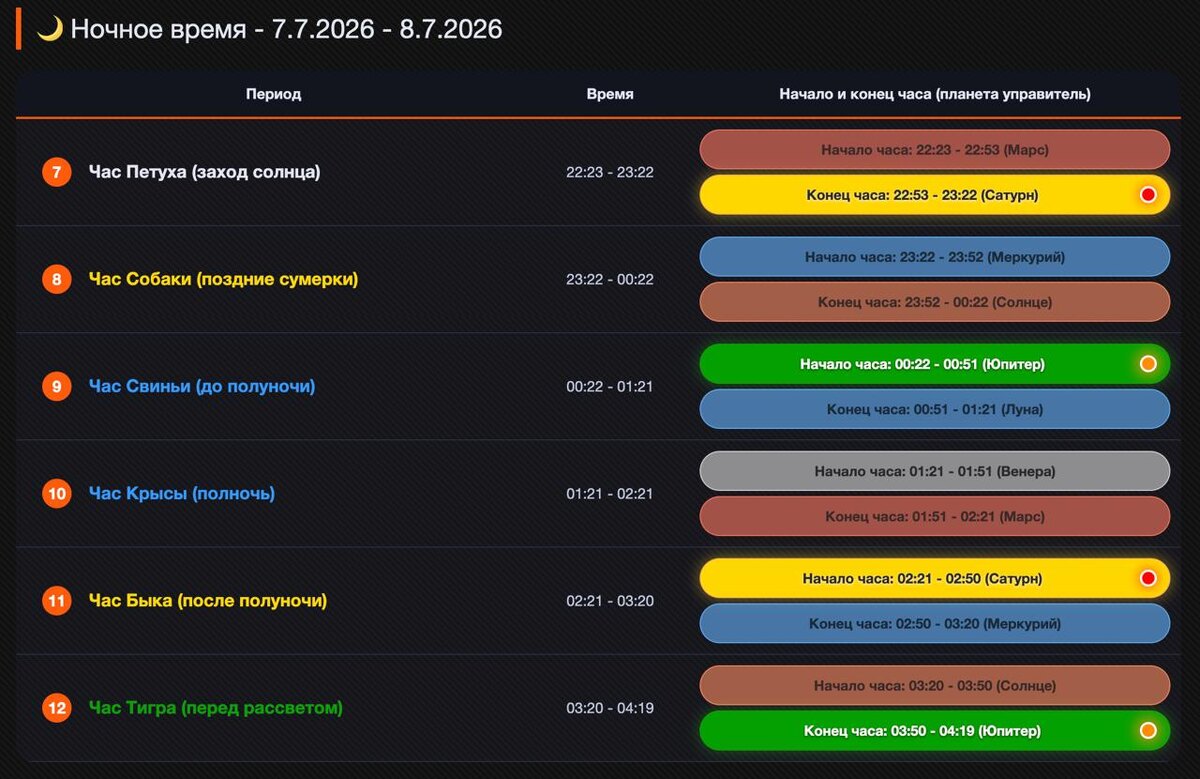The image size is (1200, 779).
Task: Select the Время column header
Action: pyautogui.click(x=610, y=94)
